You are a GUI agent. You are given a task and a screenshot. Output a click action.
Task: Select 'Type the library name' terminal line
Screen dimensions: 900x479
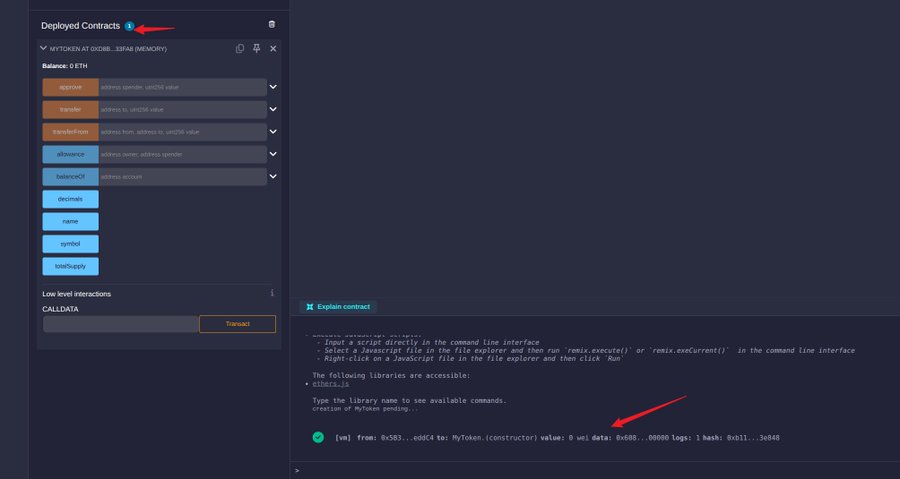tap(409, 400)
